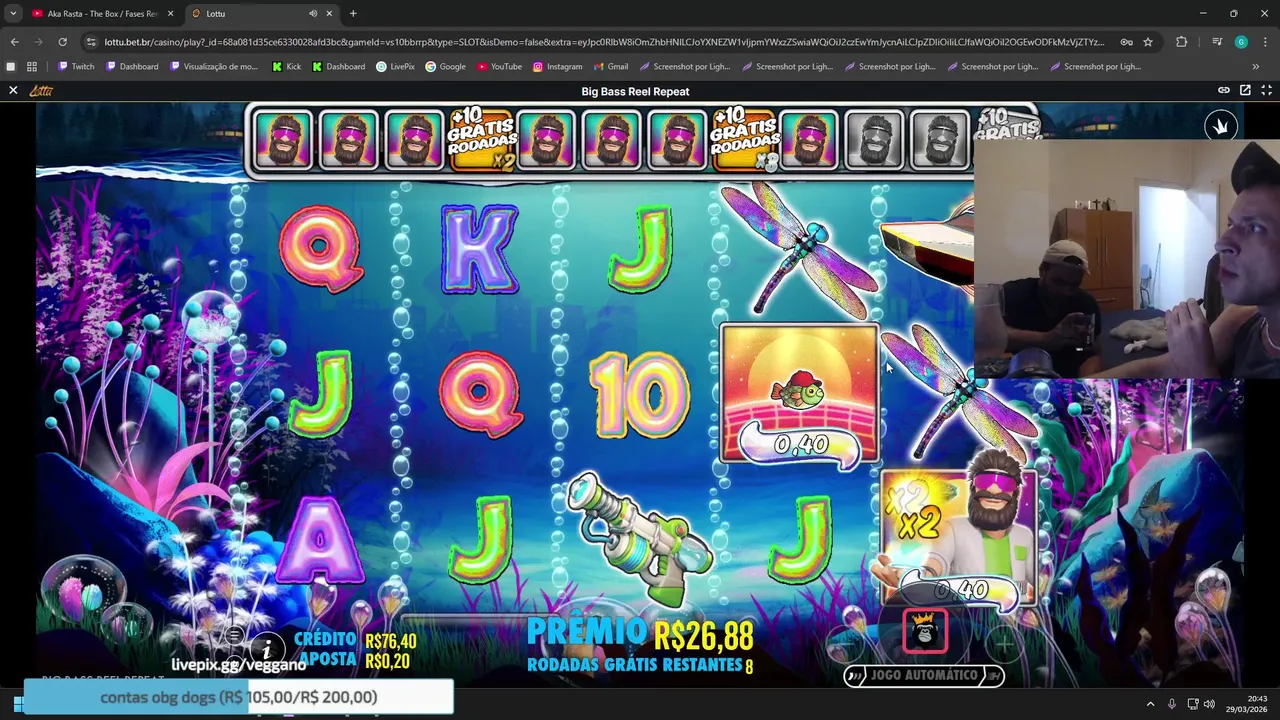1280x720 pixels.
Task: Open the game hamburger menu
Action: point(234,635)
